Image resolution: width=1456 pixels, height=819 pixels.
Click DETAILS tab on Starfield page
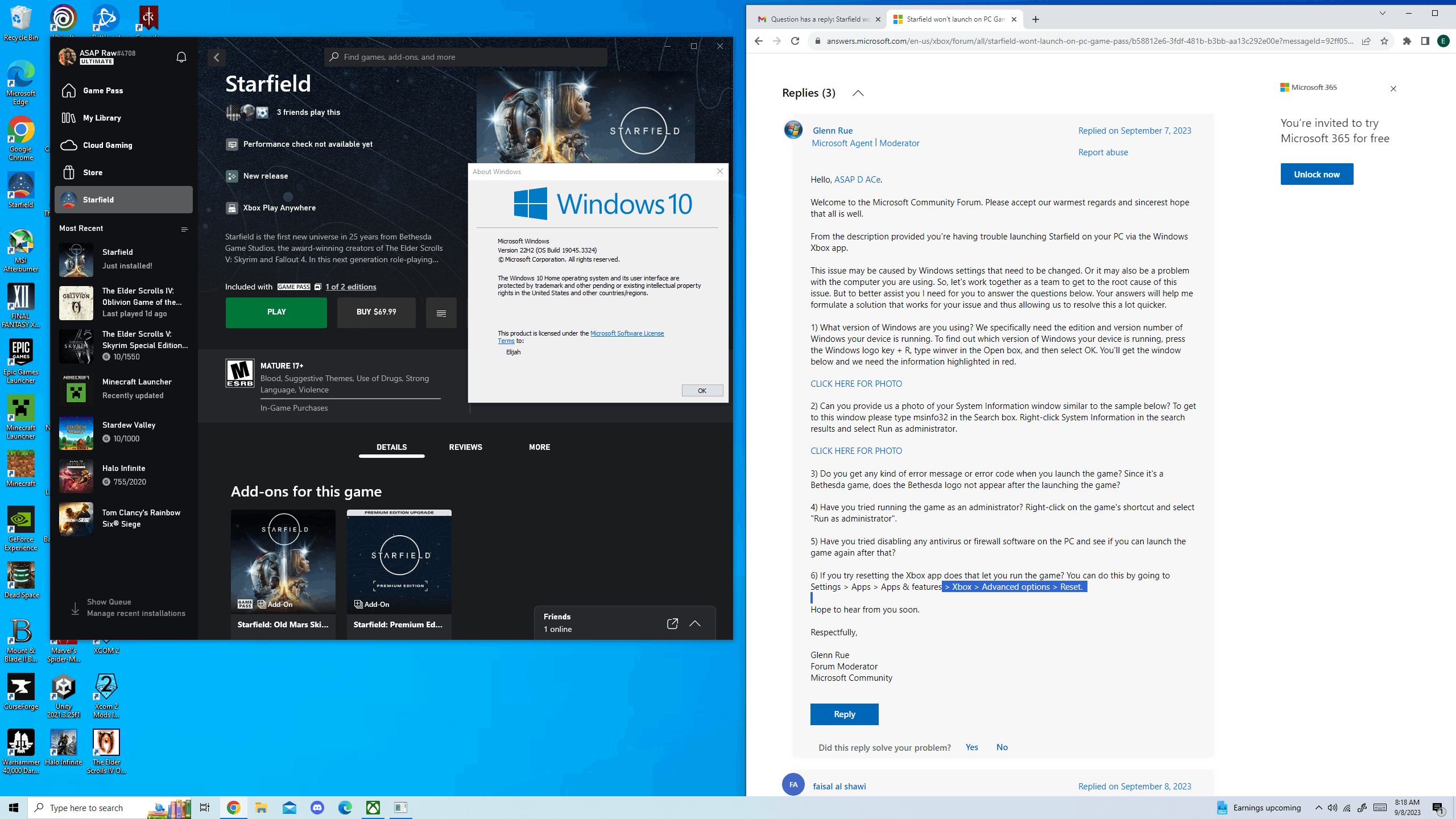[x=391, y=447]
